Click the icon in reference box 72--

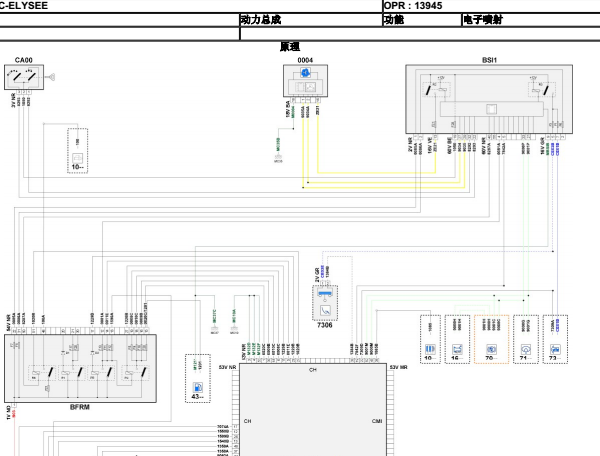click(555, 349)
